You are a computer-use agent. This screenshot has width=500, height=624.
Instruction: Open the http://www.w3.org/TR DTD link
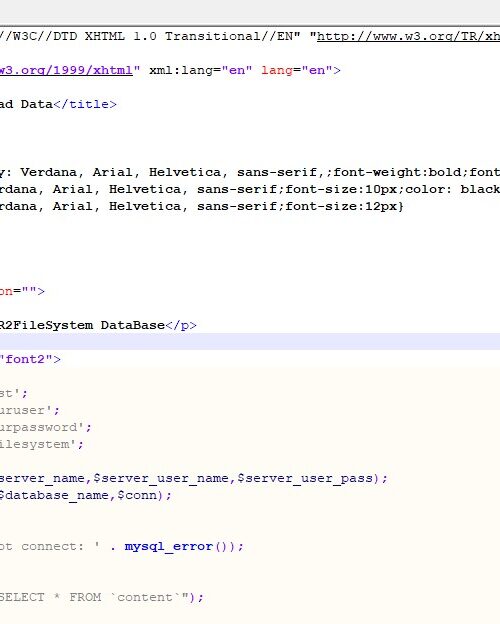coord(408,37)
